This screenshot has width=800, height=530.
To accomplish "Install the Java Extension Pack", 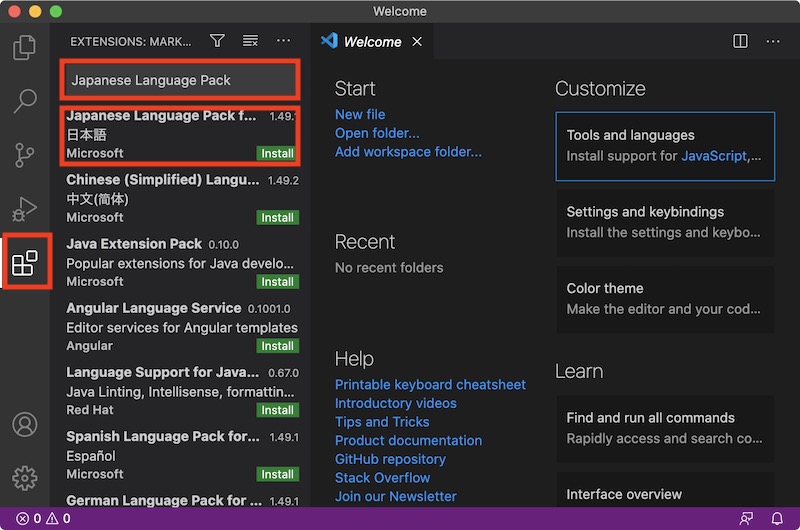I will coord(277,282).
